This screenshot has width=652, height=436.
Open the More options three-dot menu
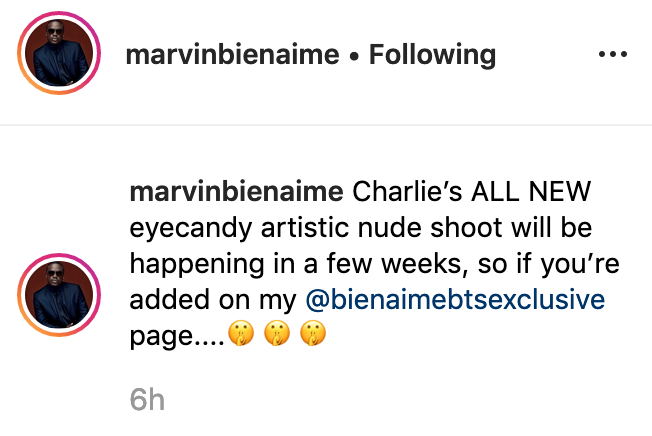click(x=611, y=54)
